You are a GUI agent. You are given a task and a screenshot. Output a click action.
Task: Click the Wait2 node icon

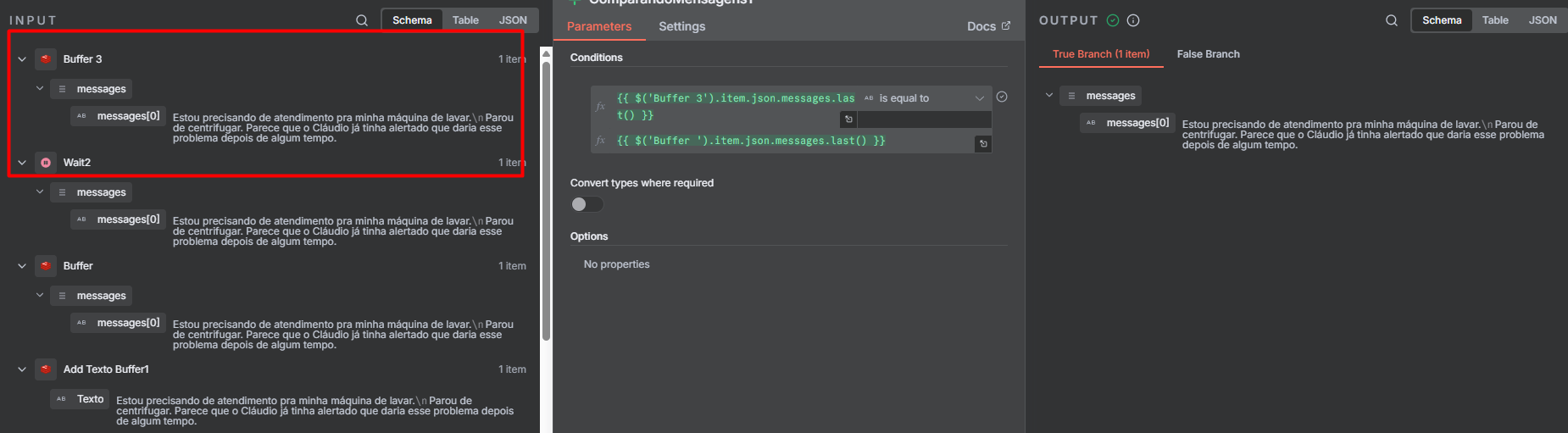click(x=46, y=163)
